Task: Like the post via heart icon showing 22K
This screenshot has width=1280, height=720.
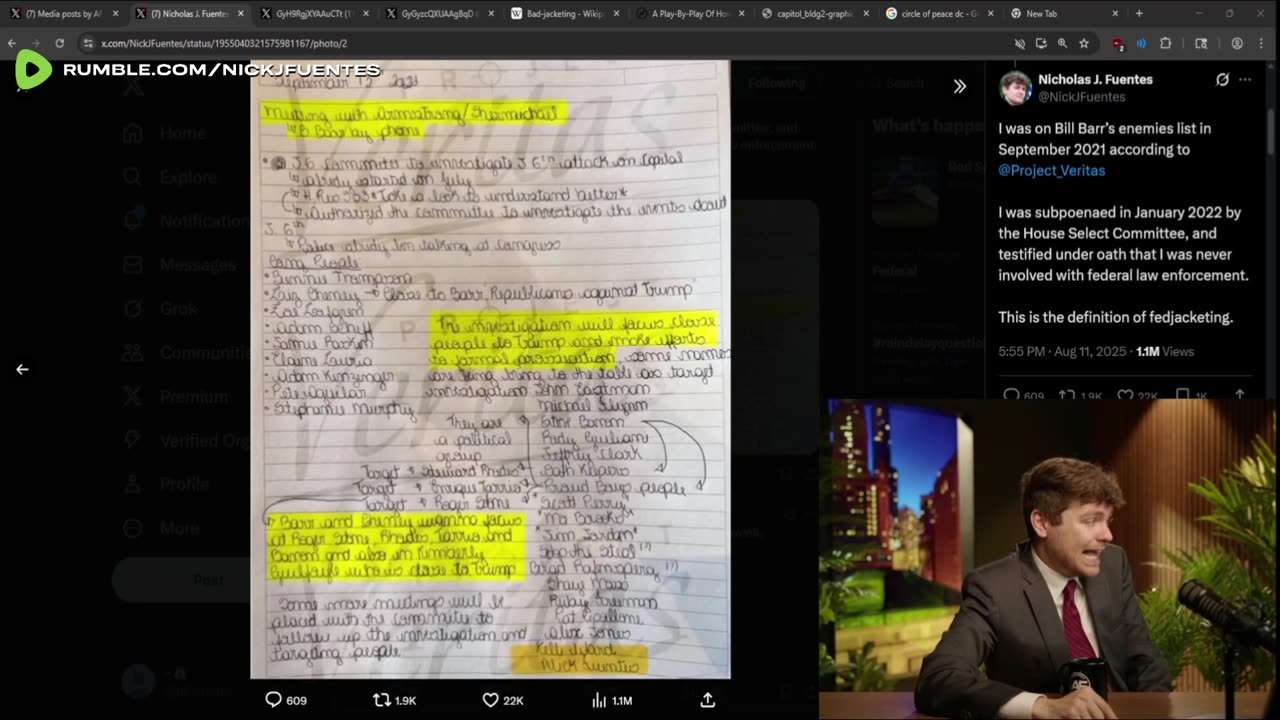Action: [x=490, y=700]
